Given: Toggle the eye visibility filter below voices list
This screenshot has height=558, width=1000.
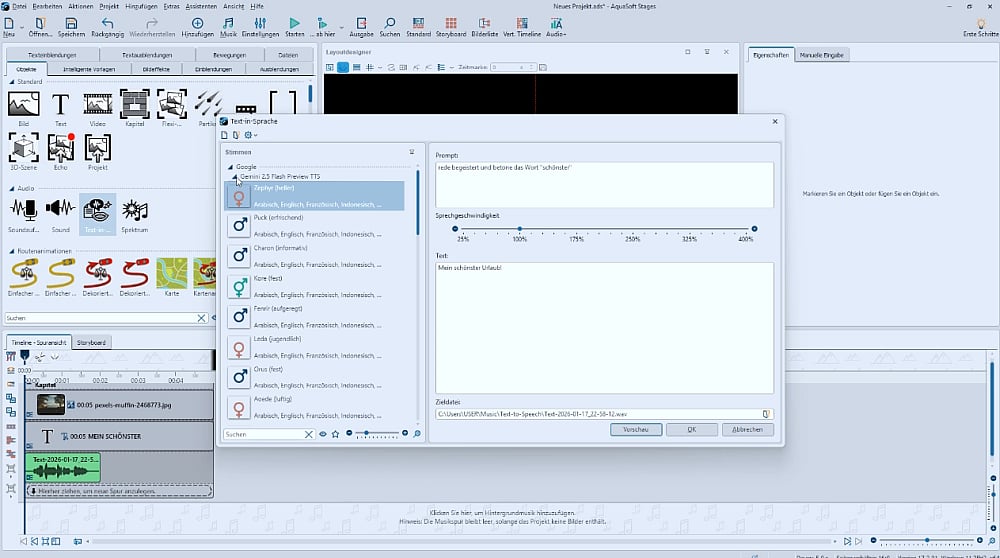Looking at the screenshot, I should 322,434.
